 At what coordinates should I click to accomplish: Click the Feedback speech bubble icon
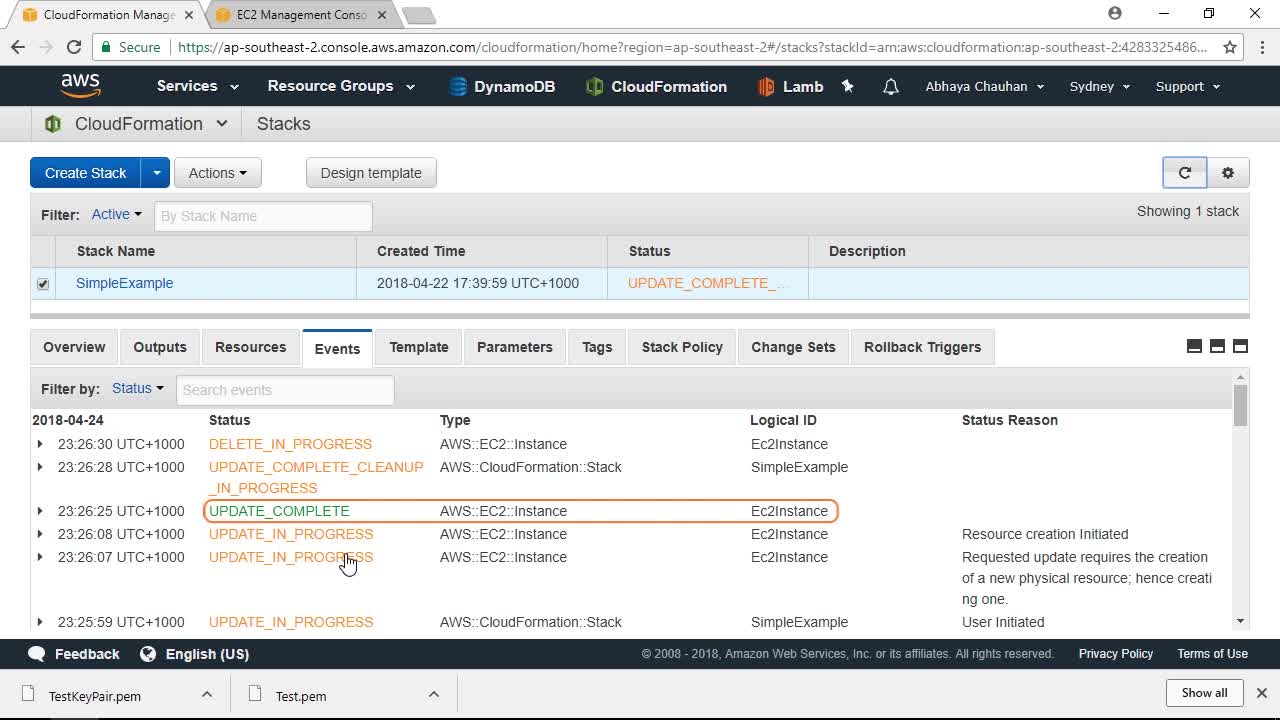pos(37,654)
